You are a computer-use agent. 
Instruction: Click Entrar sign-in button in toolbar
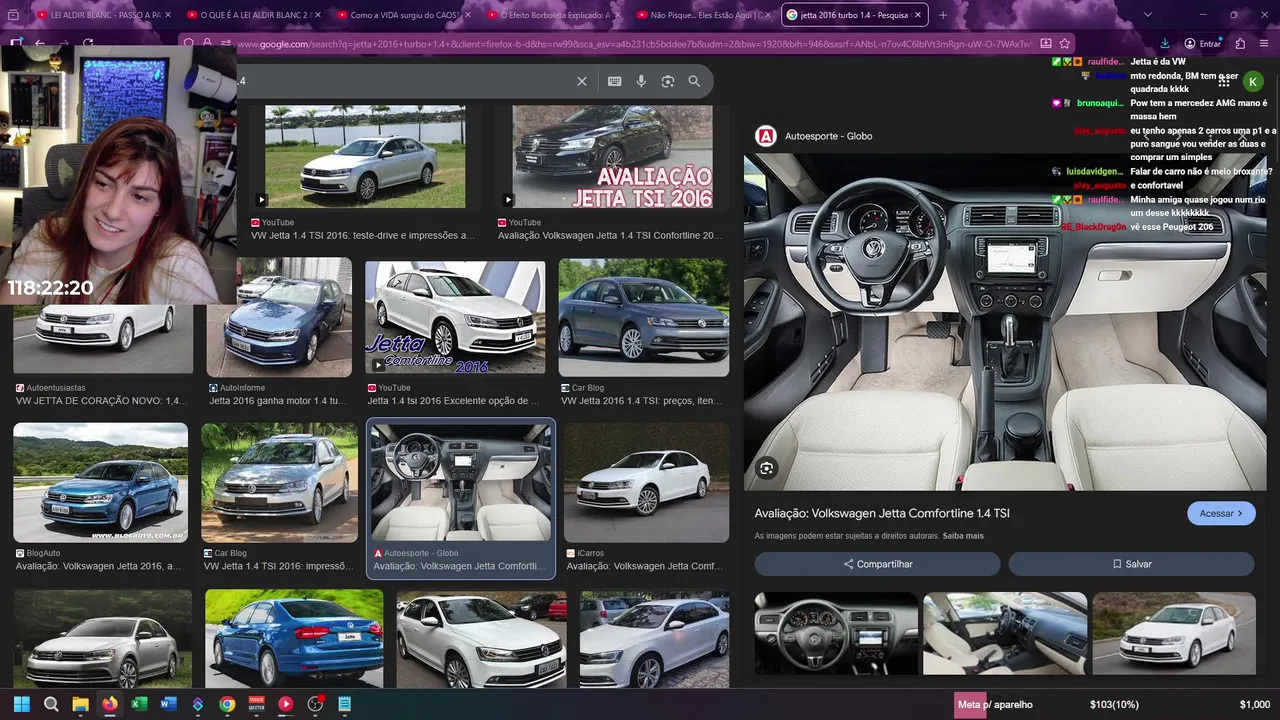tap(1203, 43)
